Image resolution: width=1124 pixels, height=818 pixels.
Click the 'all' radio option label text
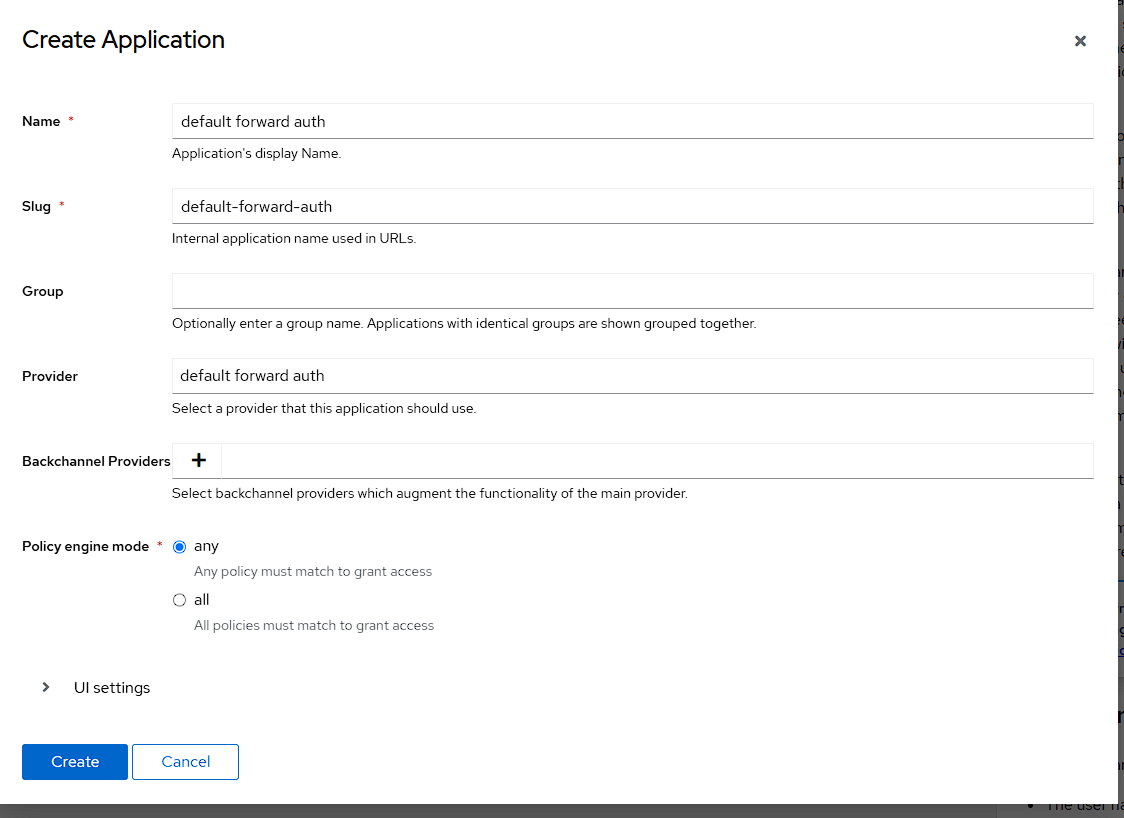tap(202, 600)
